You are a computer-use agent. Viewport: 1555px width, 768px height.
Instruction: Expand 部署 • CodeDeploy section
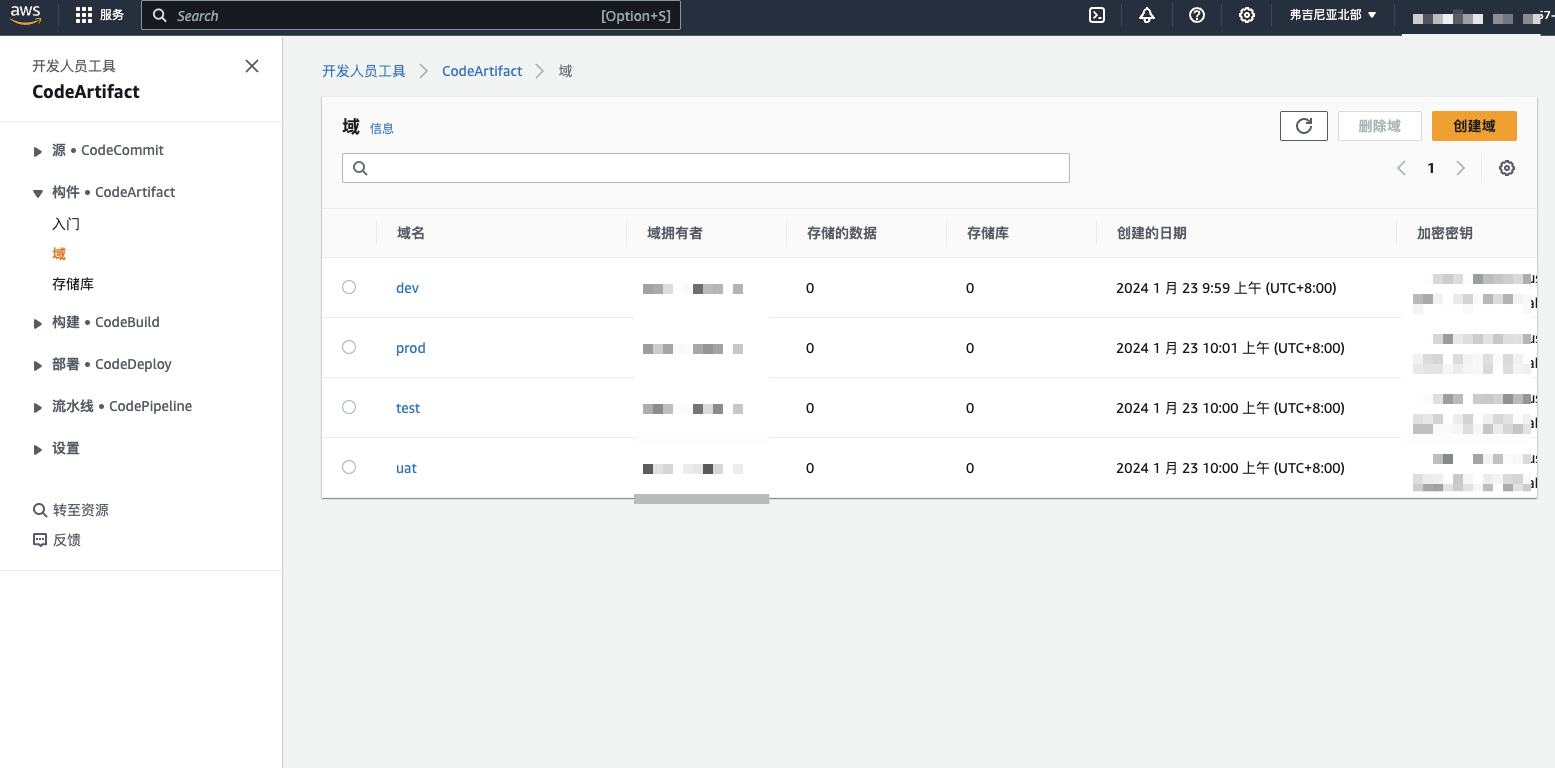point(38,365)
